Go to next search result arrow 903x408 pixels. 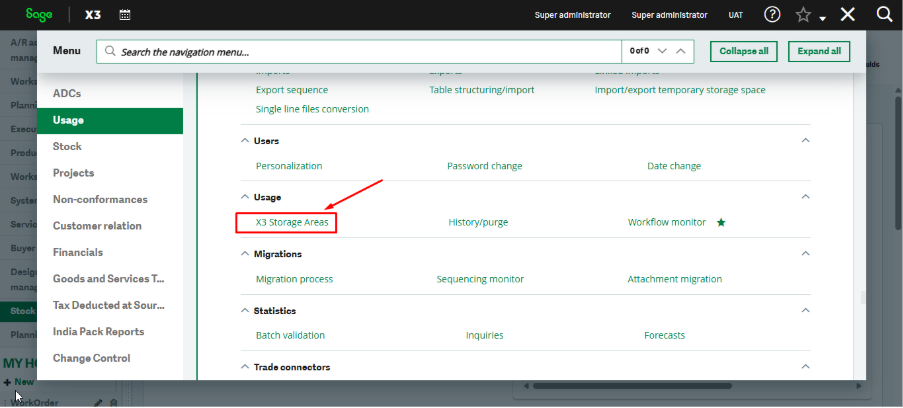(x=660, y=51)
